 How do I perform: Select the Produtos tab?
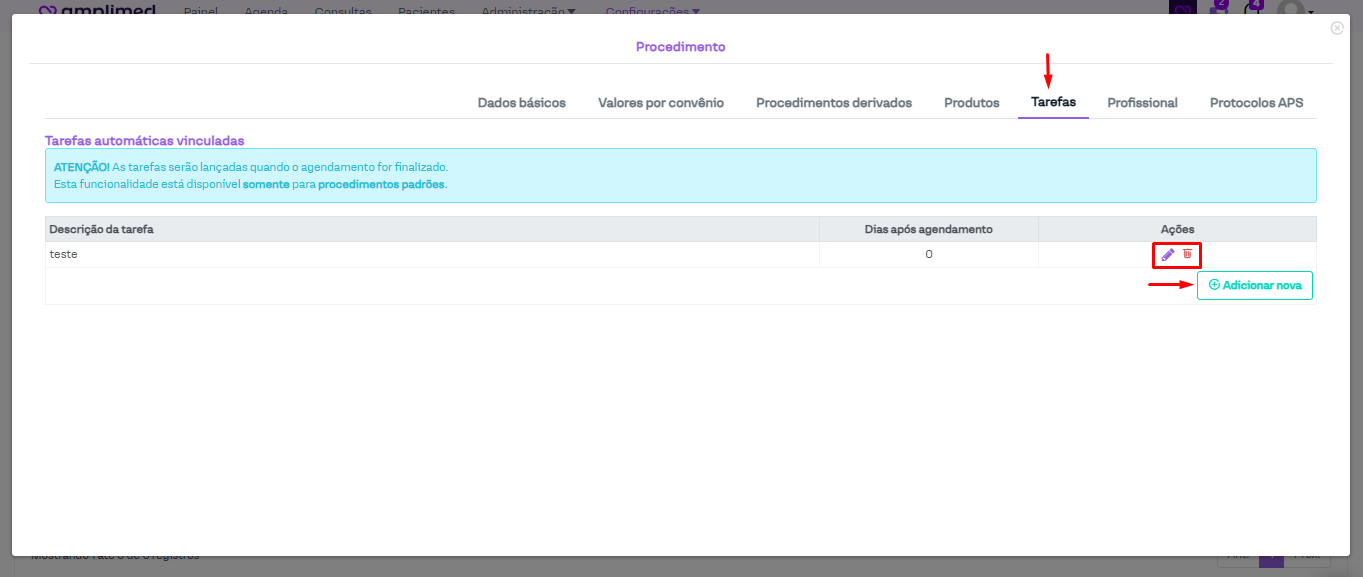click(x=971, y=103)
